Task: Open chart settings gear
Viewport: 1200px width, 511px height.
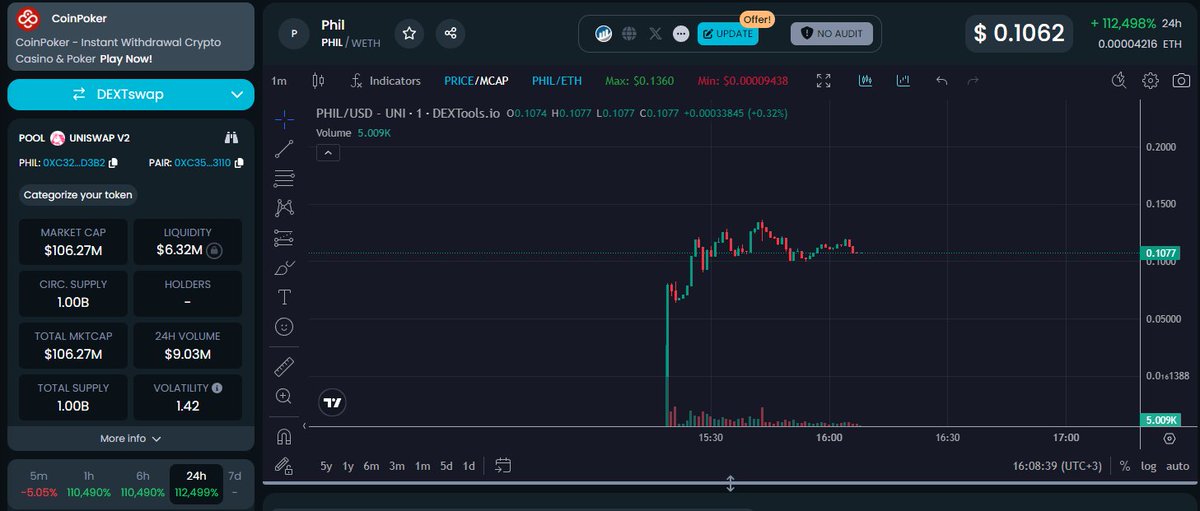Action: pos(1151,81)
